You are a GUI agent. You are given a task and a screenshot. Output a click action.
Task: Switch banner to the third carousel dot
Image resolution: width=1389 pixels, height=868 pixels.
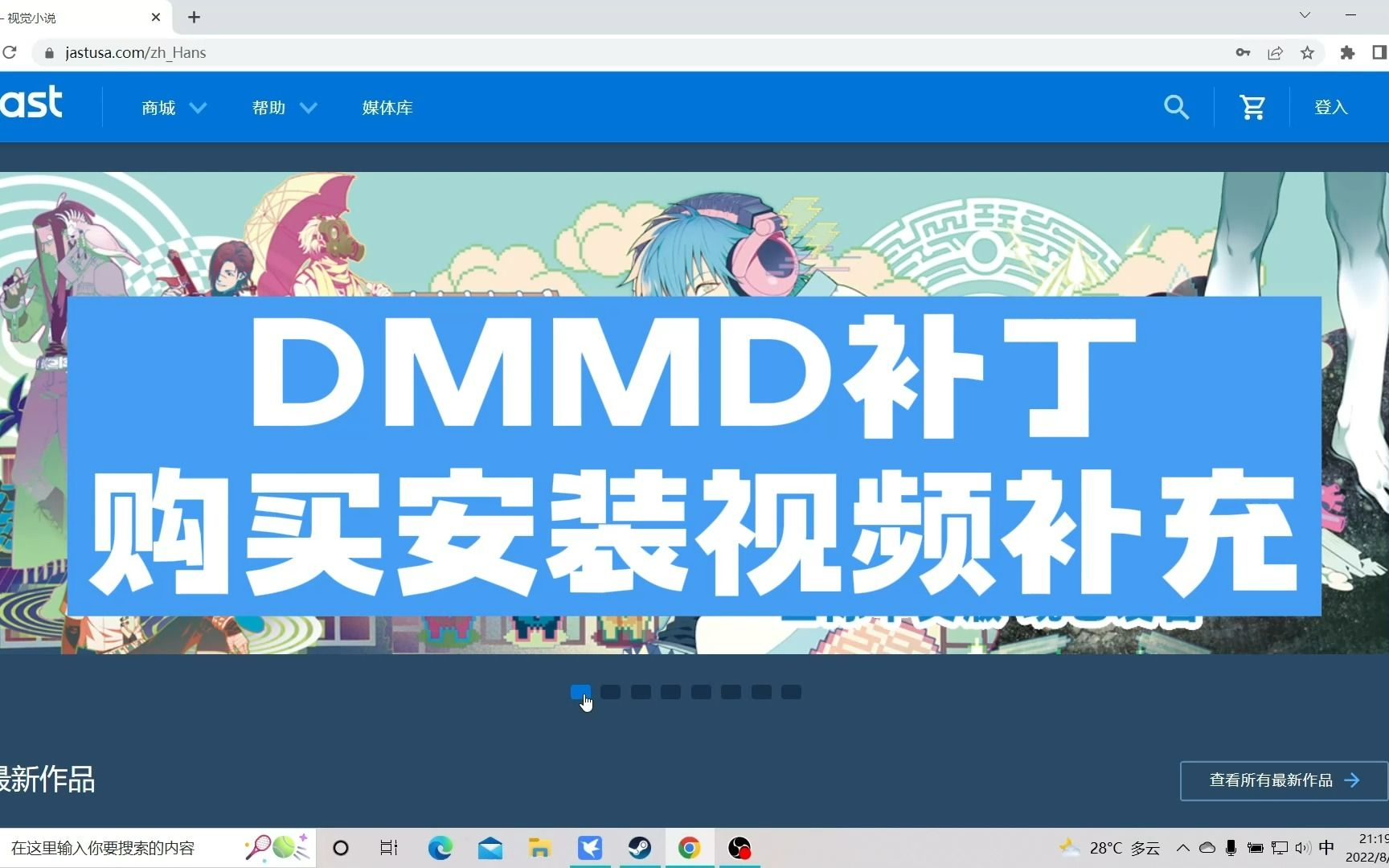[641, 692]
